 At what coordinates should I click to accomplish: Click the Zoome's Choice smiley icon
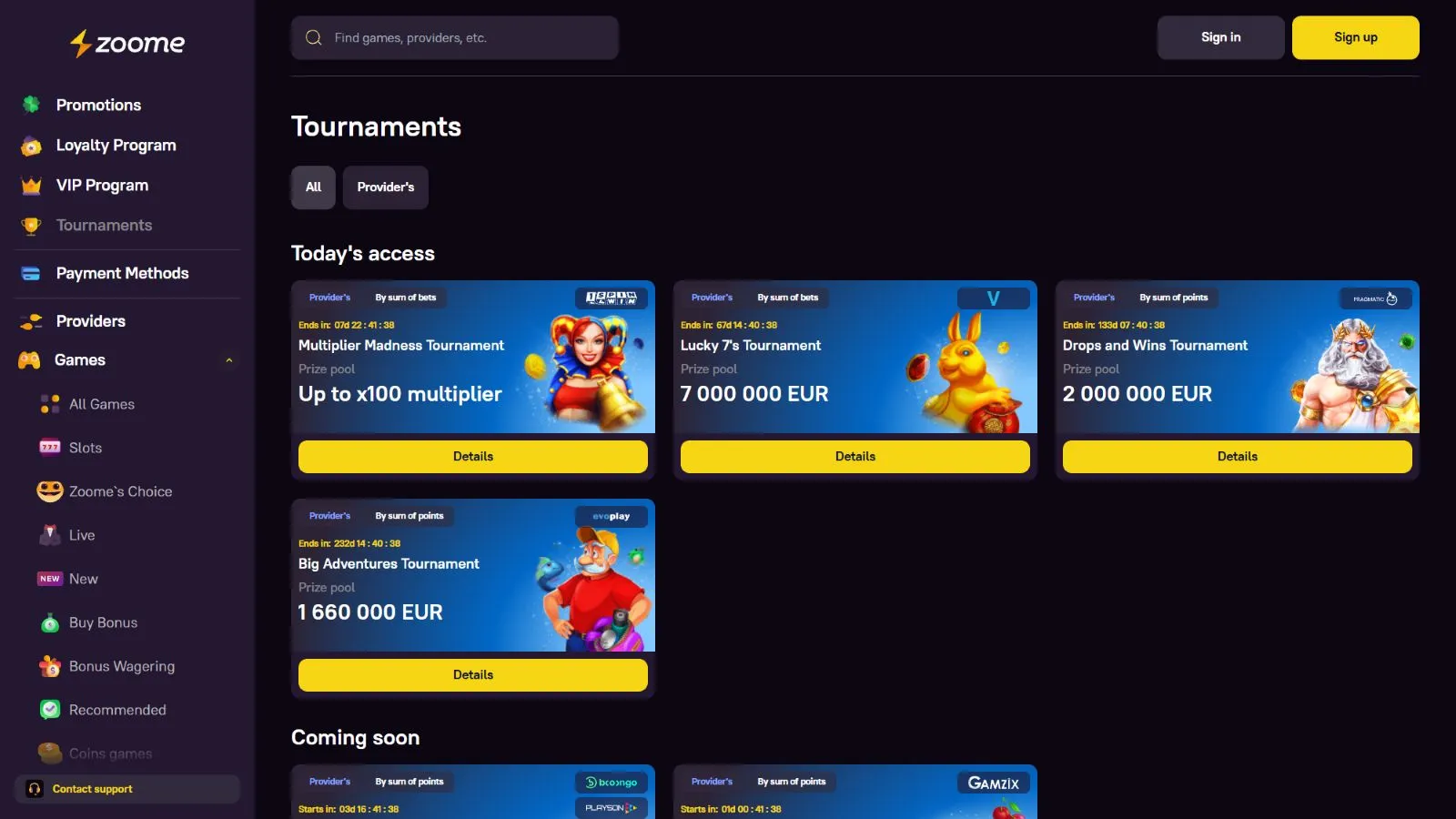point(50,491)
